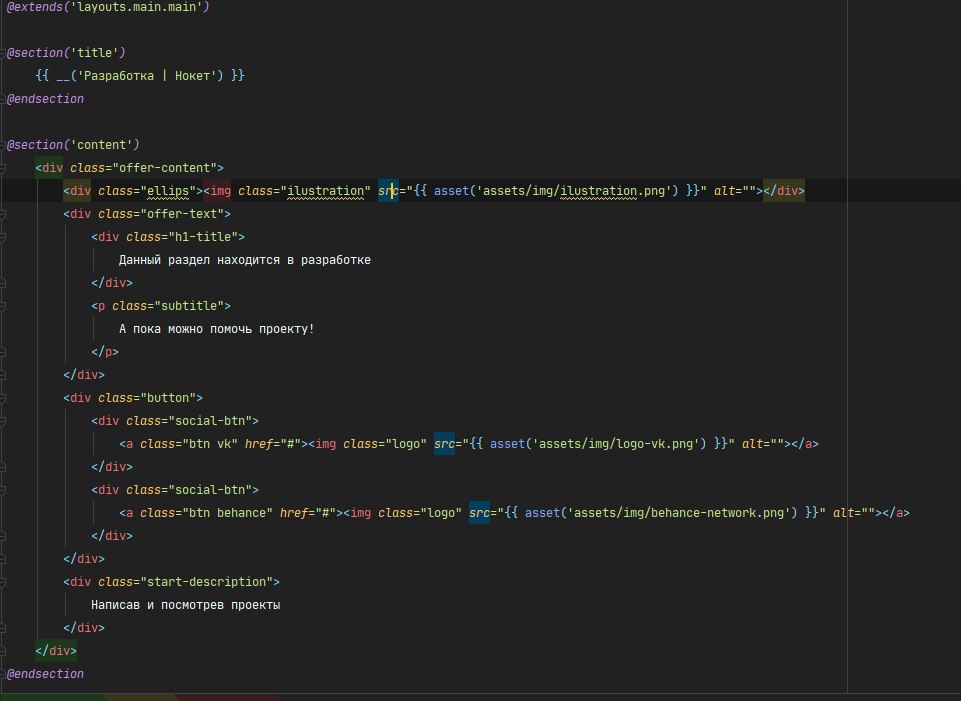Collapse the @section('title') block fold marker
961x701 pixels.
click(3, 53)
